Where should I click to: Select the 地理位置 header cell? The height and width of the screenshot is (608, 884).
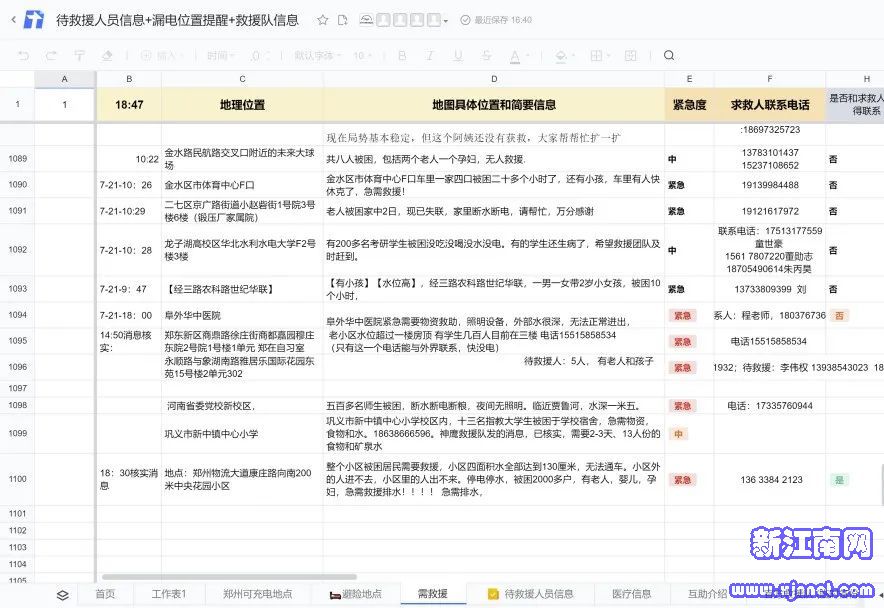pos(242,104)
